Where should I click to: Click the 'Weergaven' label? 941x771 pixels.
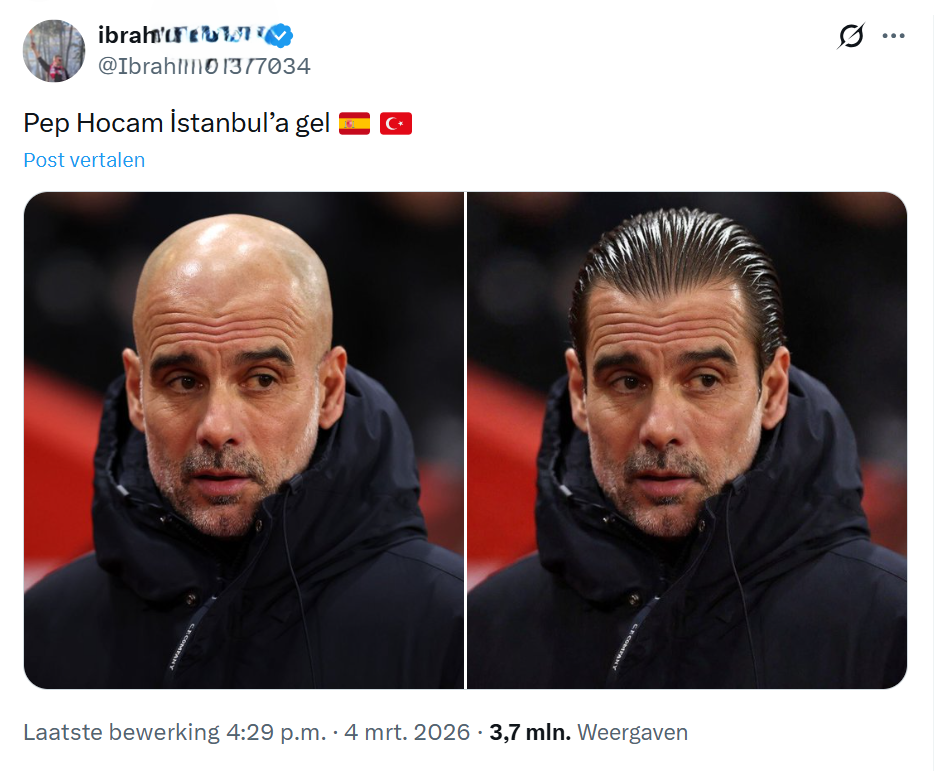pyautogui.click(x=633, y=733)
